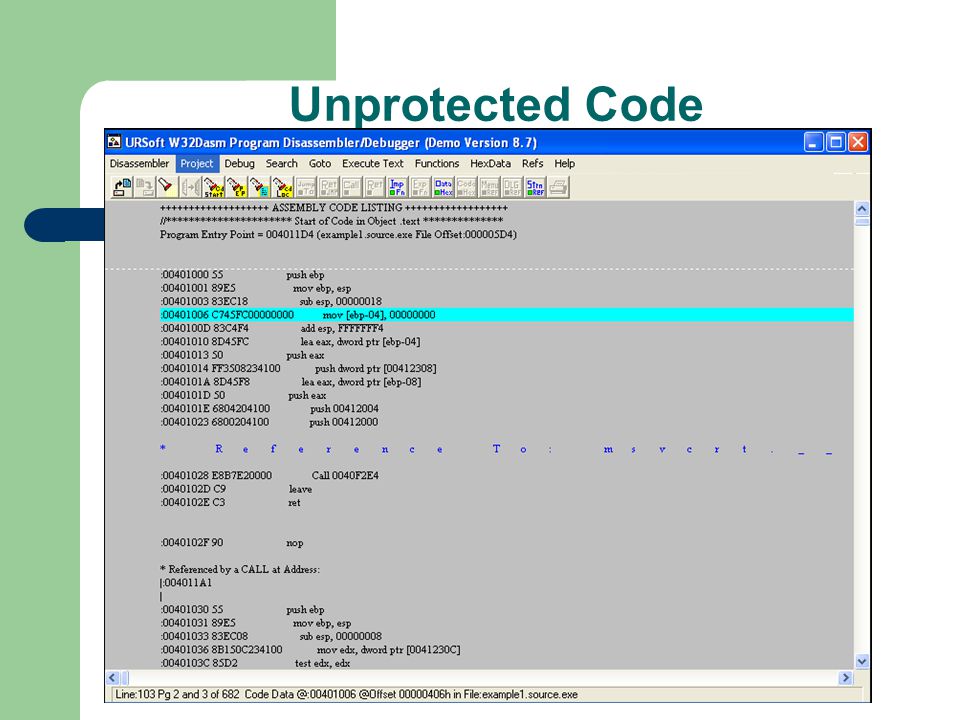Click the horizontal scrollbar right arrow

(846, 678)
